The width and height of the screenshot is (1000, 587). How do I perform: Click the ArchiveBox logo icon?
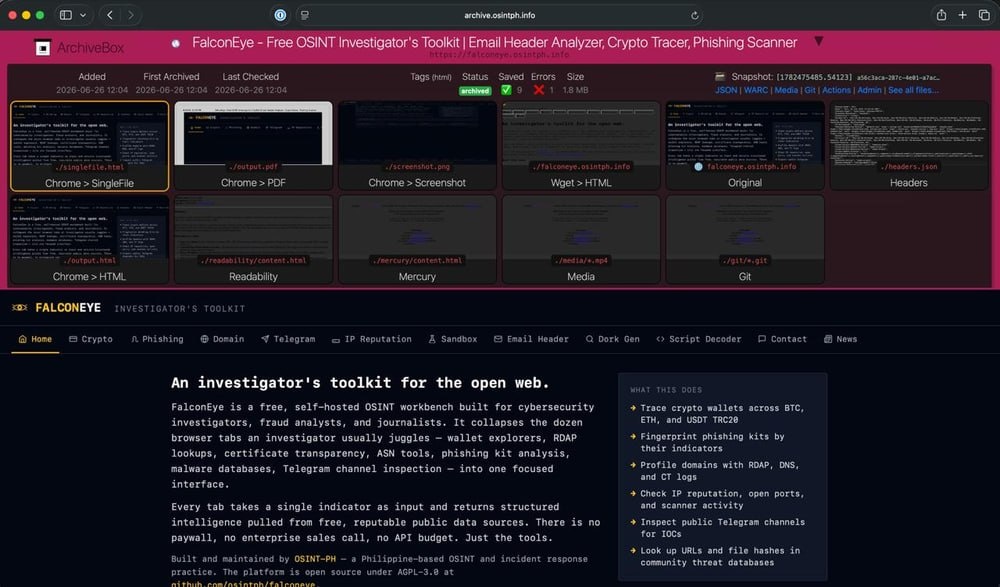(43, 48)
